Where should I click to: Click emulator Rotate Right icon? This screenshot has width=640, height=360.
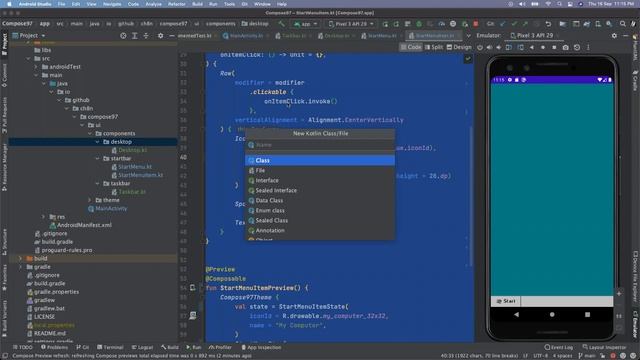pos(520,47)
